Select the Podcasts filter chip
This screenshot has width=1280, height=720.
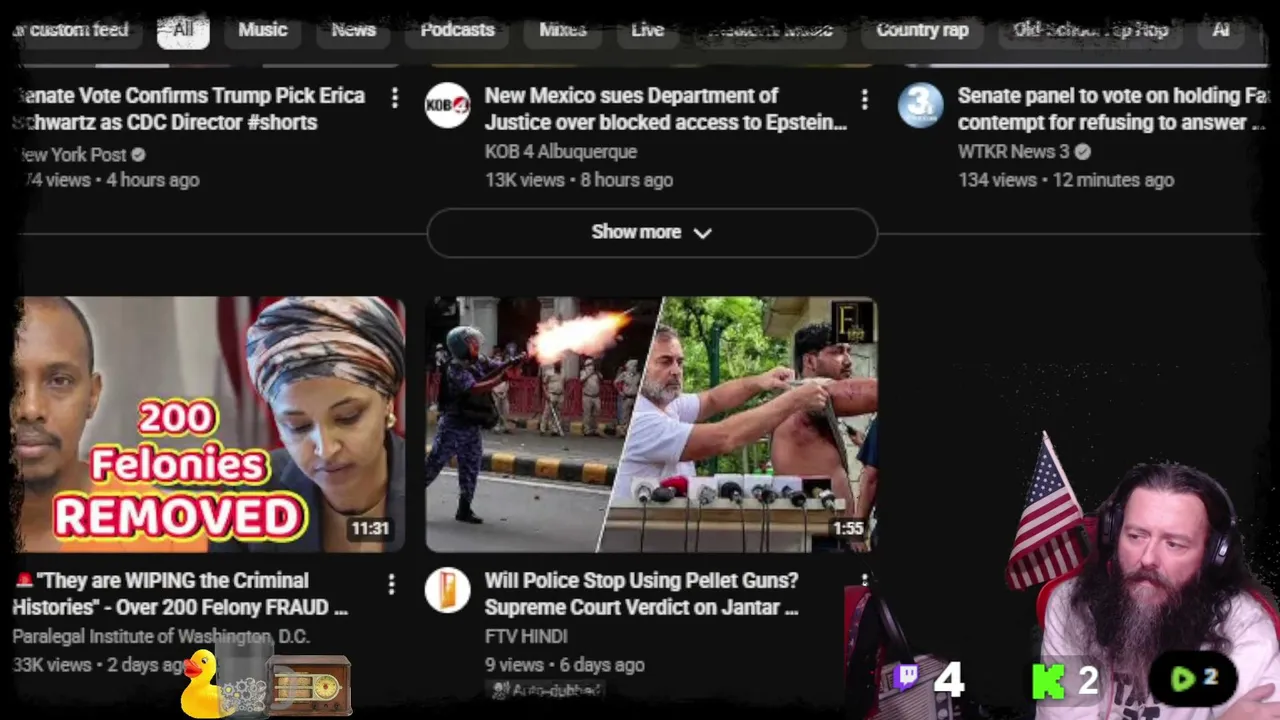click(x=458, y=30)
